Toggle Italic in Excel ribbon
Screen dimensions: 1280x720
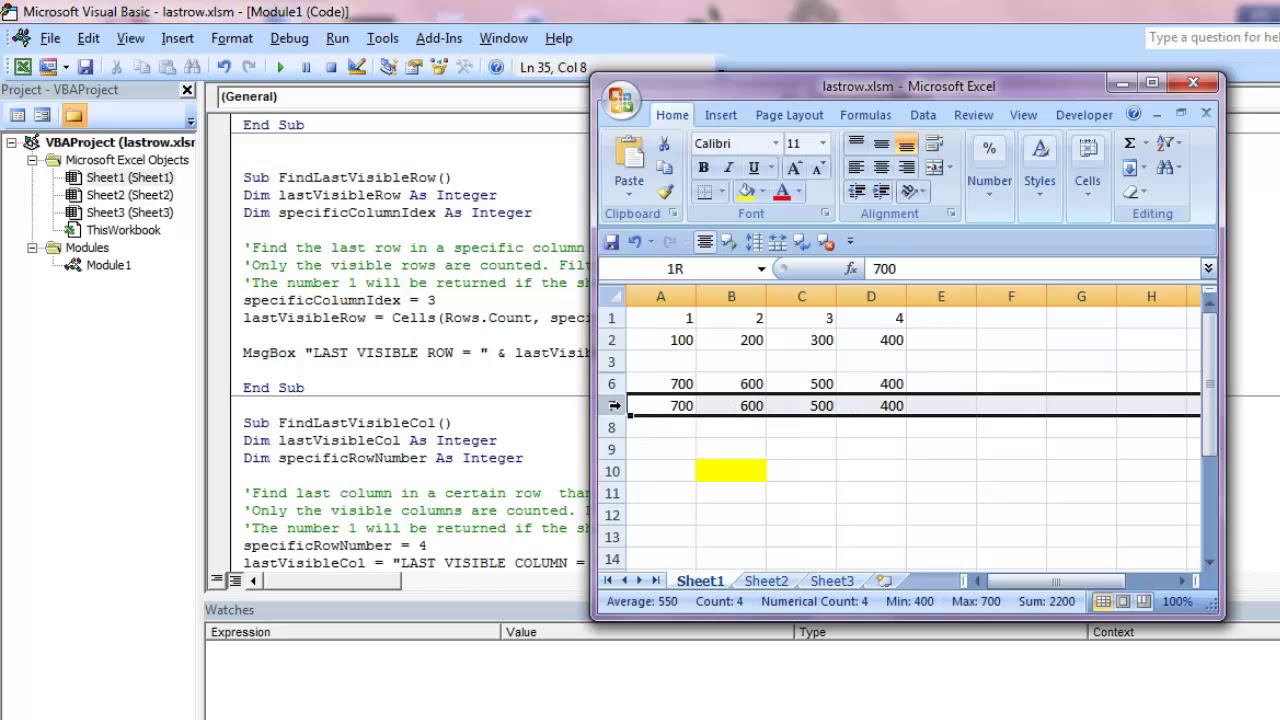(x=728, y=168)
